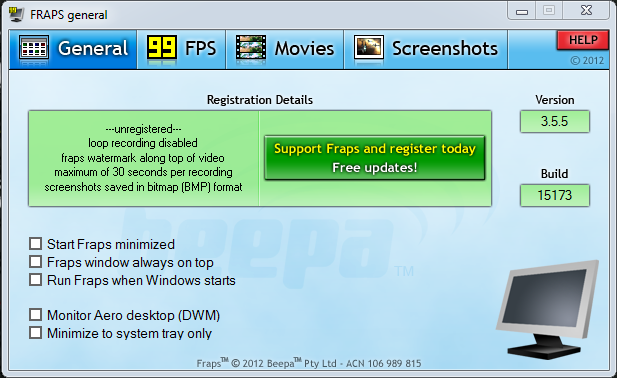Click the Build 15173 field
The height and width of the screenshot is (378, 617).
click(554, 195)
